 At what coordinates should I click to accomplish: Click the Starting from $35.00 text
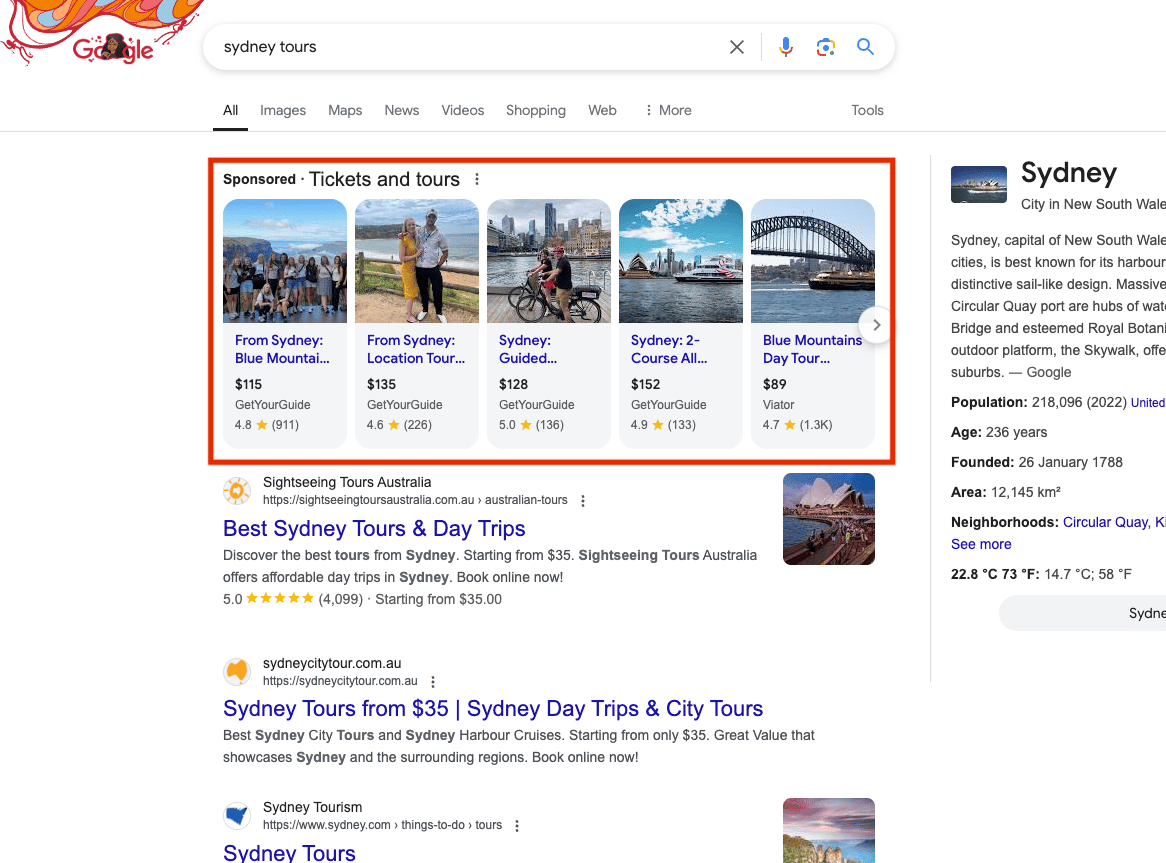click(x=438, y=599)
